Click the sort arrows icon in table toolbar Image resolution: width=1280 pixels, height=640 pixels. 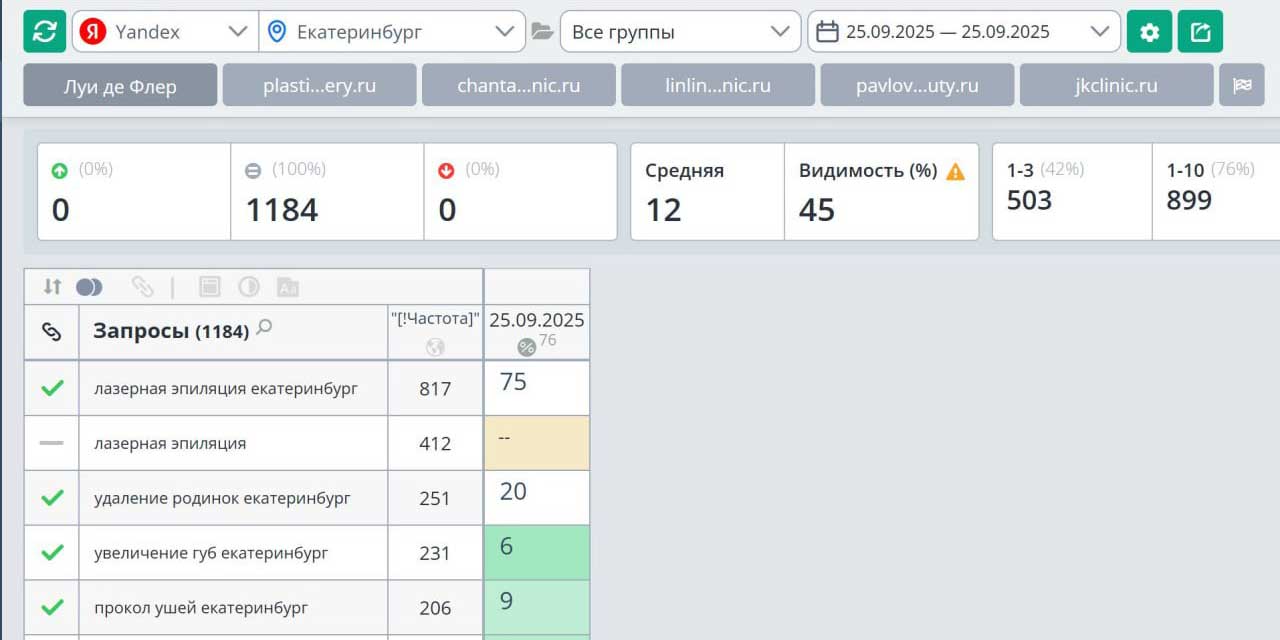(52, 287)
